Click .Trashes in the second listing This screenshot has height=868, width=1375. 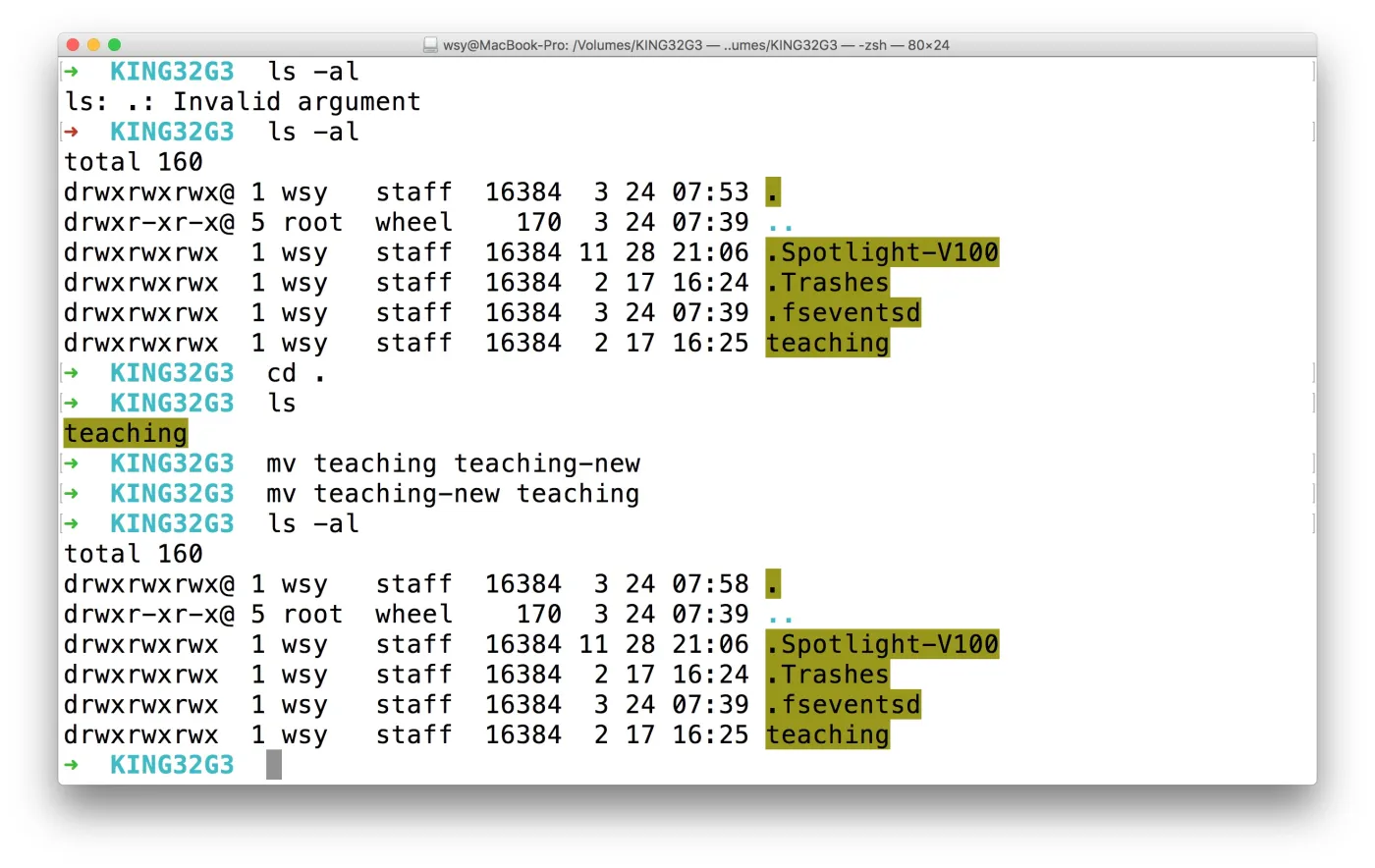tap(828, 675)
